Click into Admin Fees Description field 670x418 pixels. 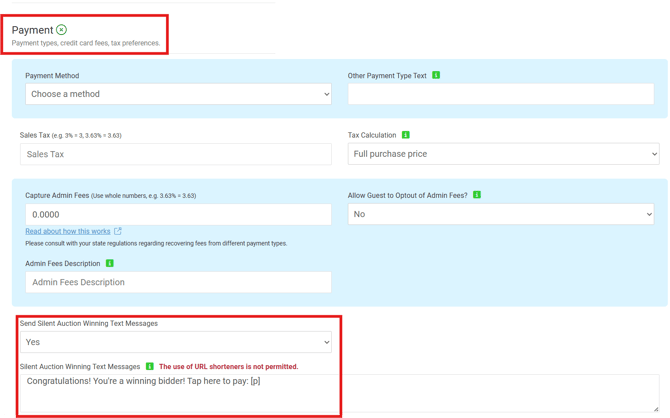click(178, 282)
